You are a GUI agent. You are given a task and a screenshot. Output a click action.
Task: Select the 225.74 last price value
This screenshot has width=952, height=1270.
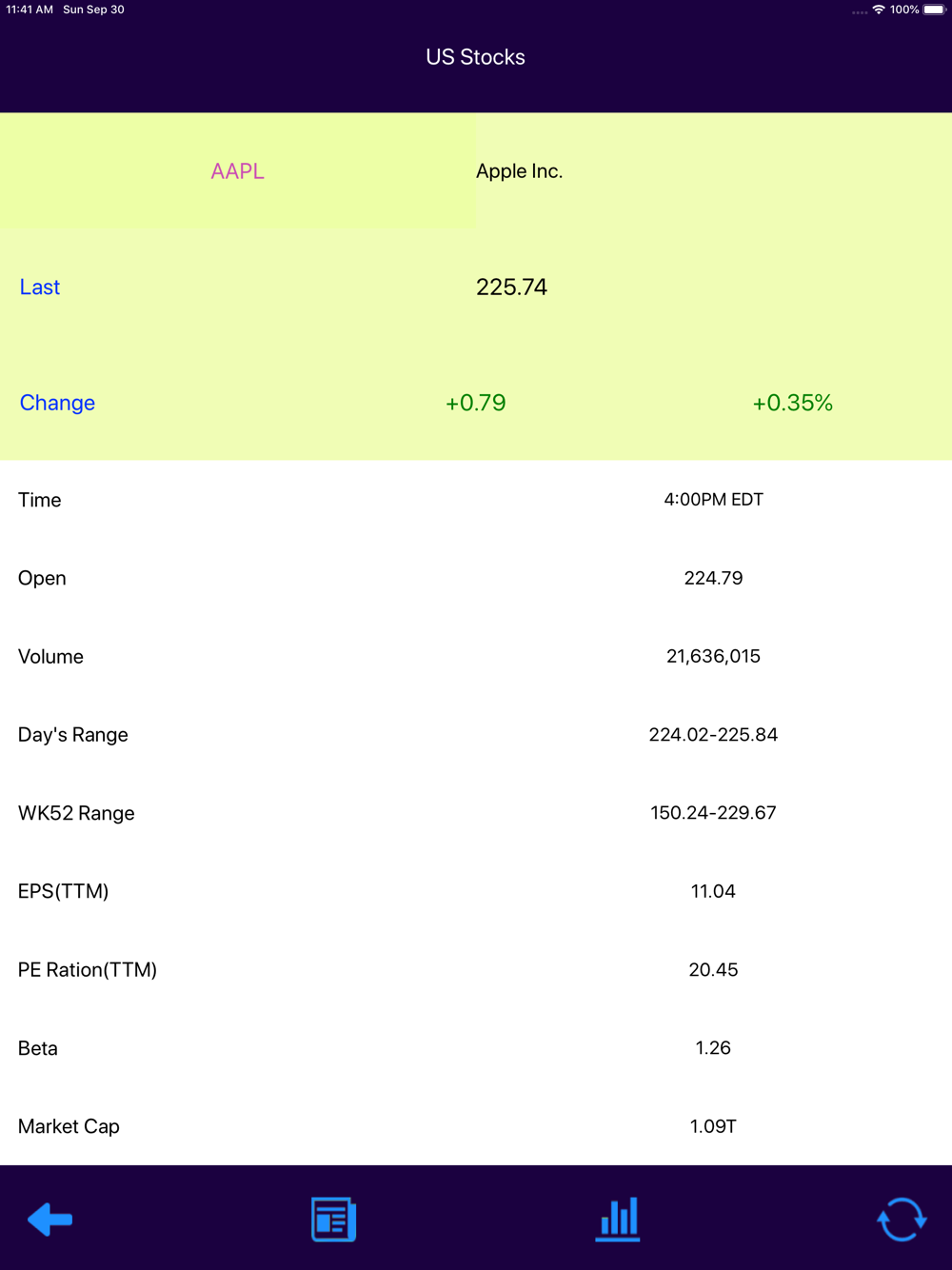point(511,288)
